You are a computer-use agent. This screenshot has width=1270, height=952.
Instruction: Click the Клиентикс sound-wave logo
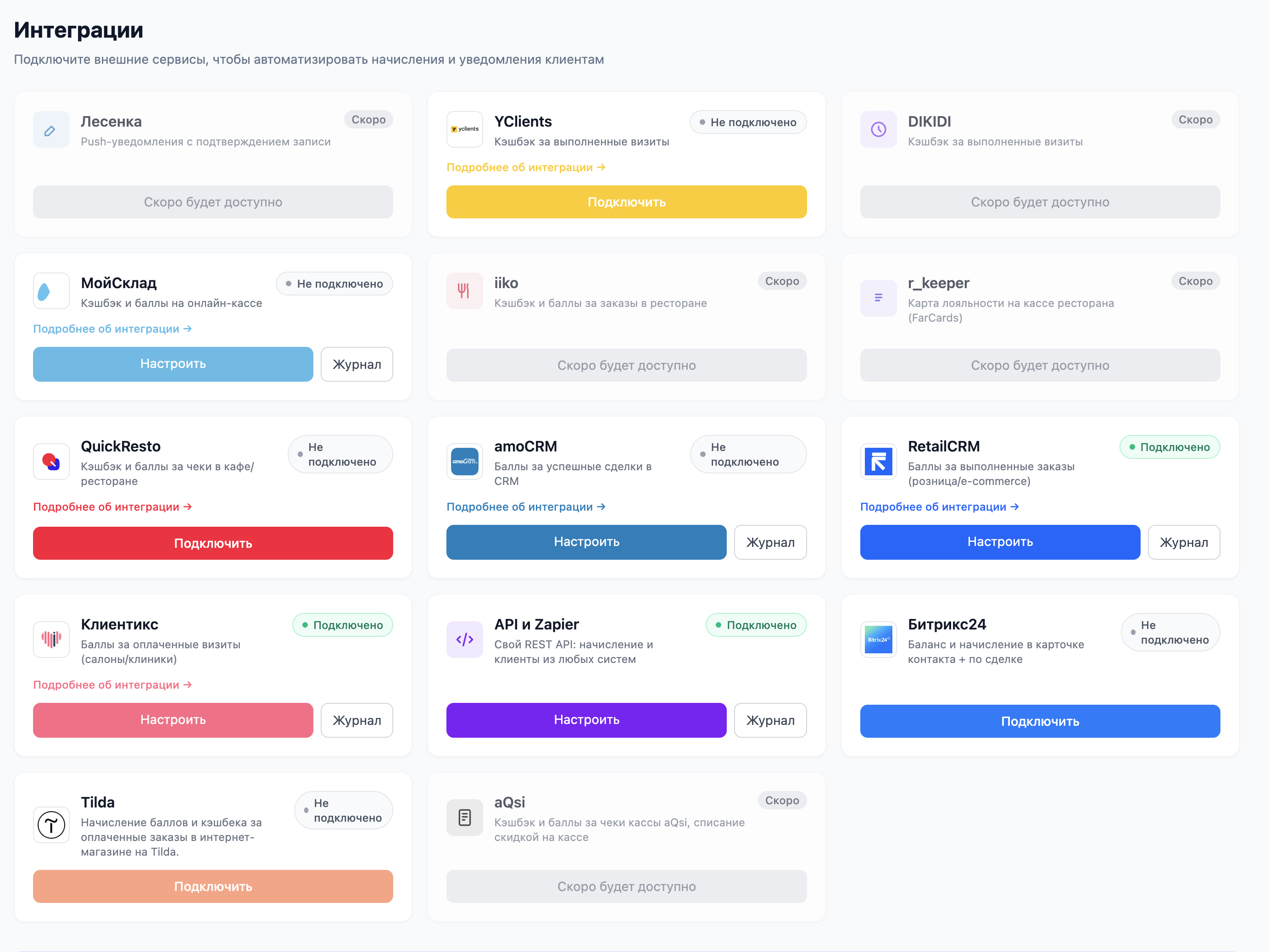click(51, 639)
